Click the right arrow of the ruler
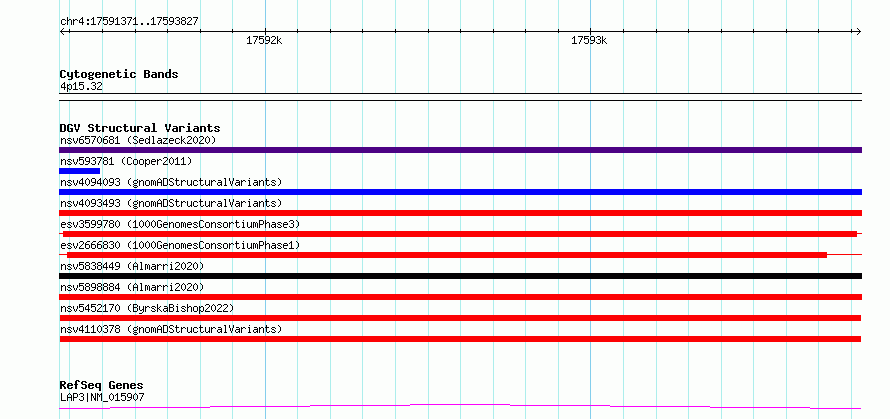This screenshot has width=890, height=419. pyautogui.click(x=858, y=31)
